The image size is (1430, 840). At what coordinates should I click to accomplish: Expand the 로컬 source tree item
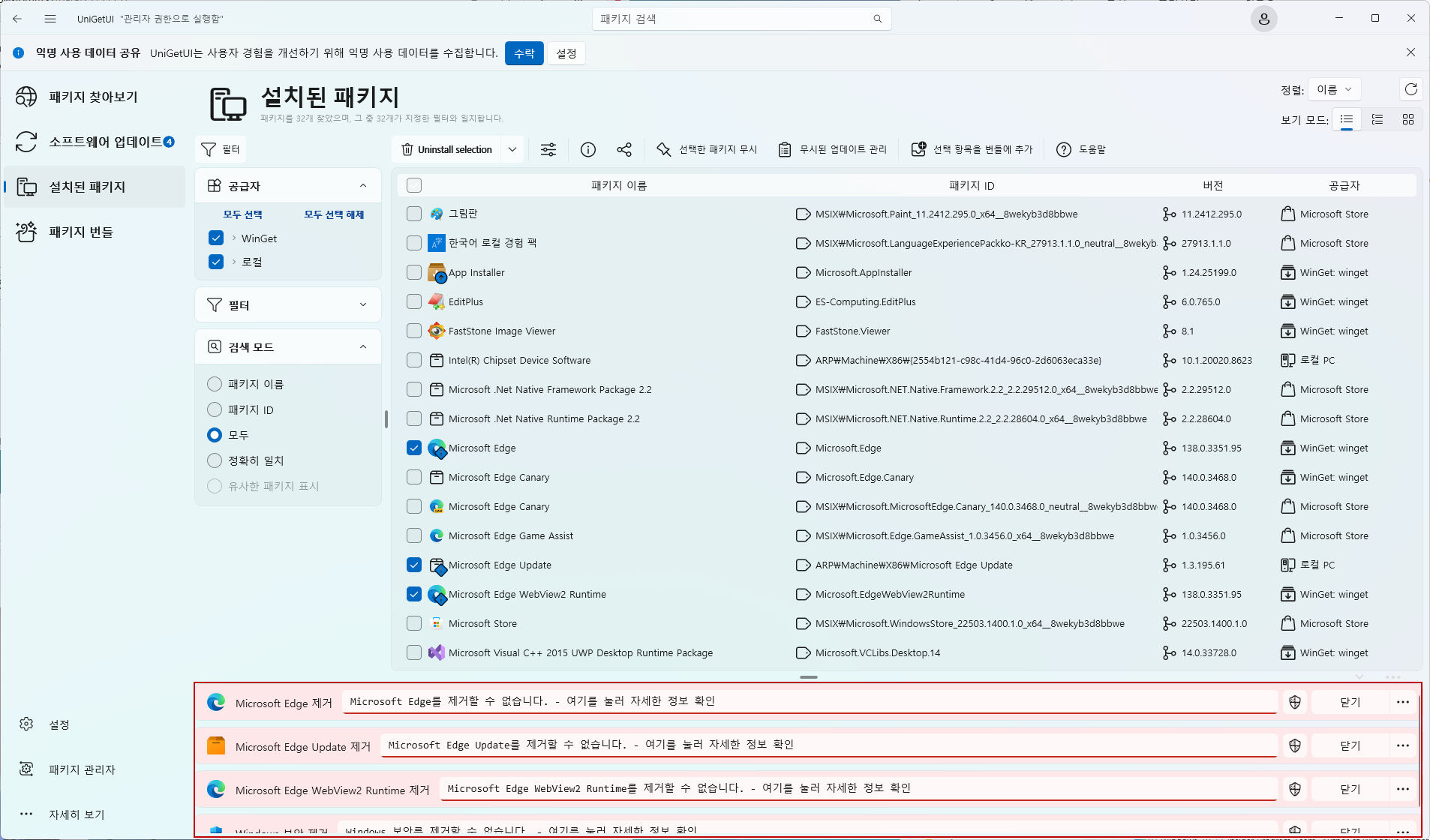234,262
